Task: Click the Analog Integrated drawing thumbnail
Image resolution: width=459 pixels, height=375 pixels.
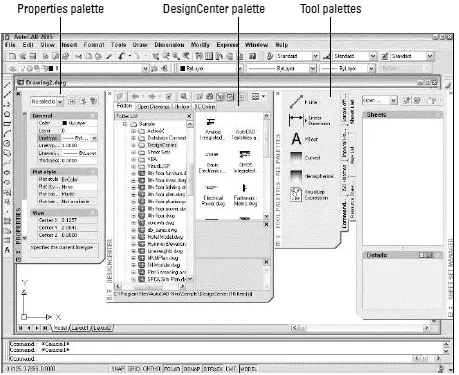Action: (212, 129)
